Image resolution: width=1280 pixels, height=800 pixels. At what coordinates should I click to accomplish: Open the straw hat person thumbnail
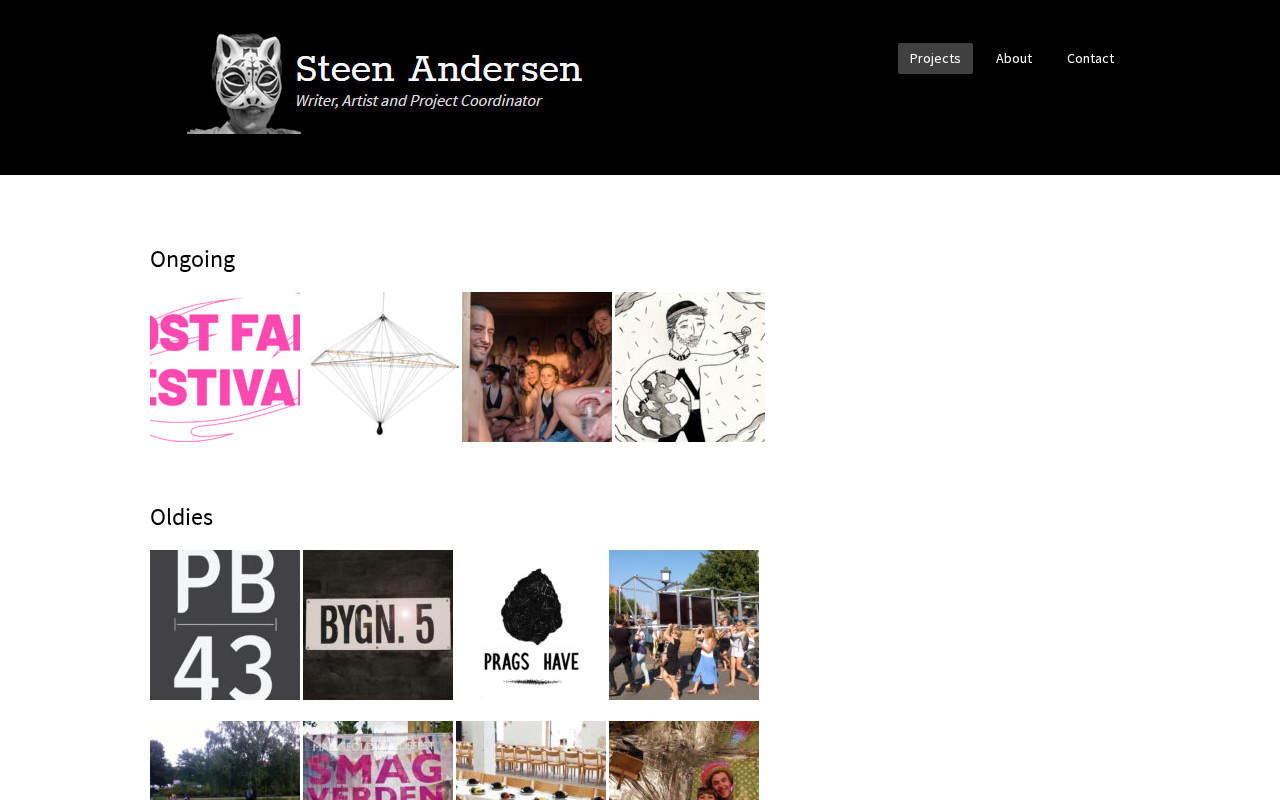[x=684, y=760]
